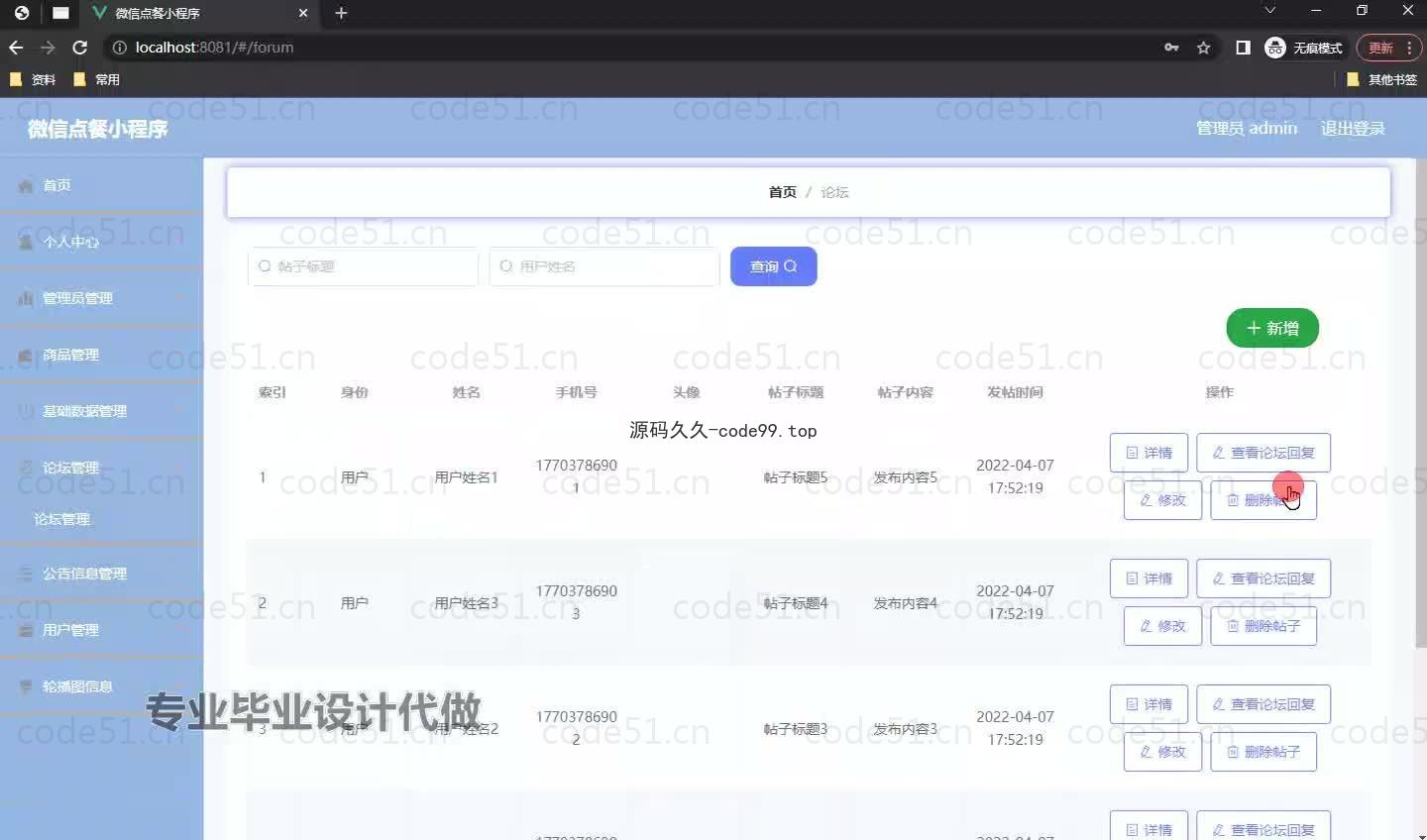
Task: Click 修改 for 帖子标题4
Action: pos(1162,626)
